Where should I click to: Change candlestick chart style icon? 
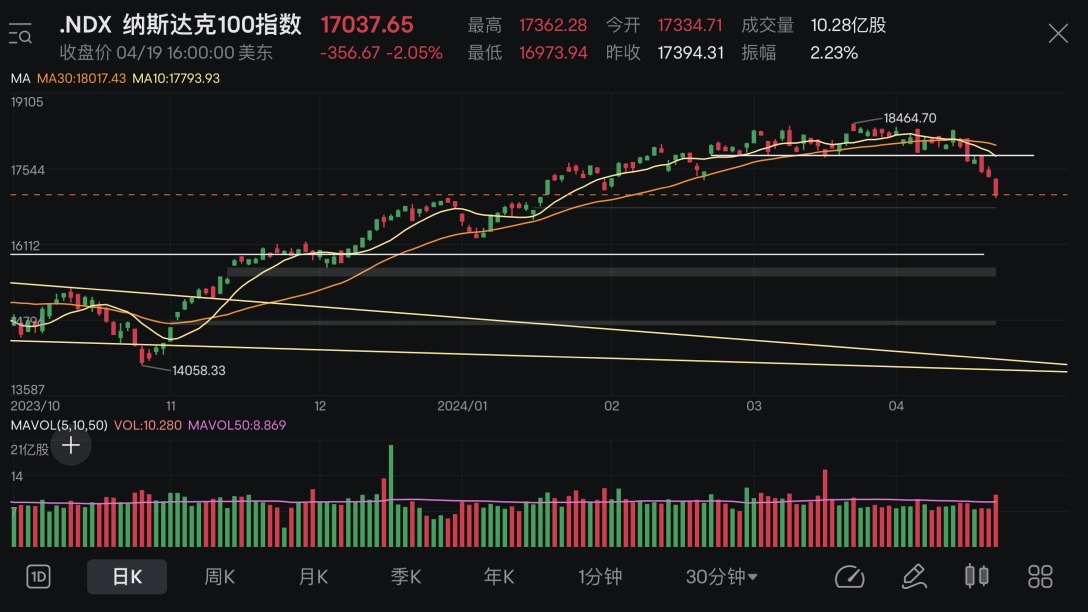[977, 576]
